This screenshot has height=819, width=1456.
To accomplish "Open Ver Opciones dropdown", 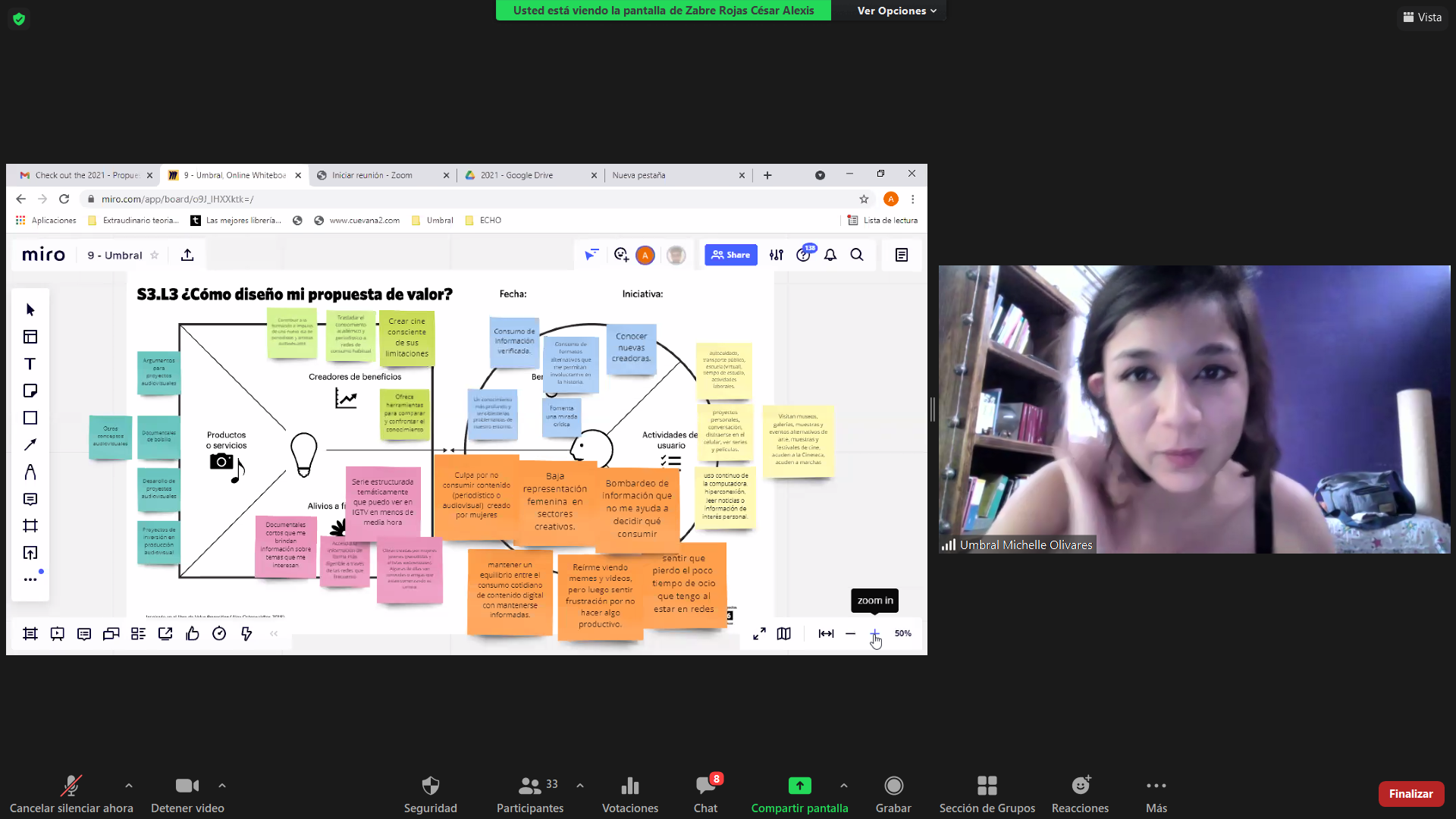I will click(x=897, y=11).
